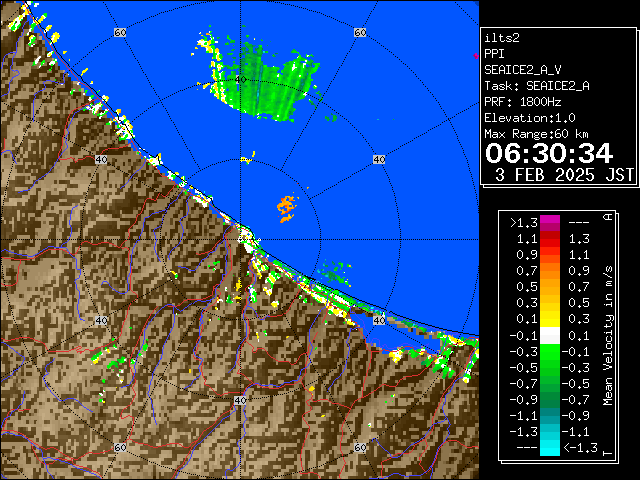Screen dimensions: 640x480
Task: Click the '>1.3' legend label
Action: (x=523, y=223)
